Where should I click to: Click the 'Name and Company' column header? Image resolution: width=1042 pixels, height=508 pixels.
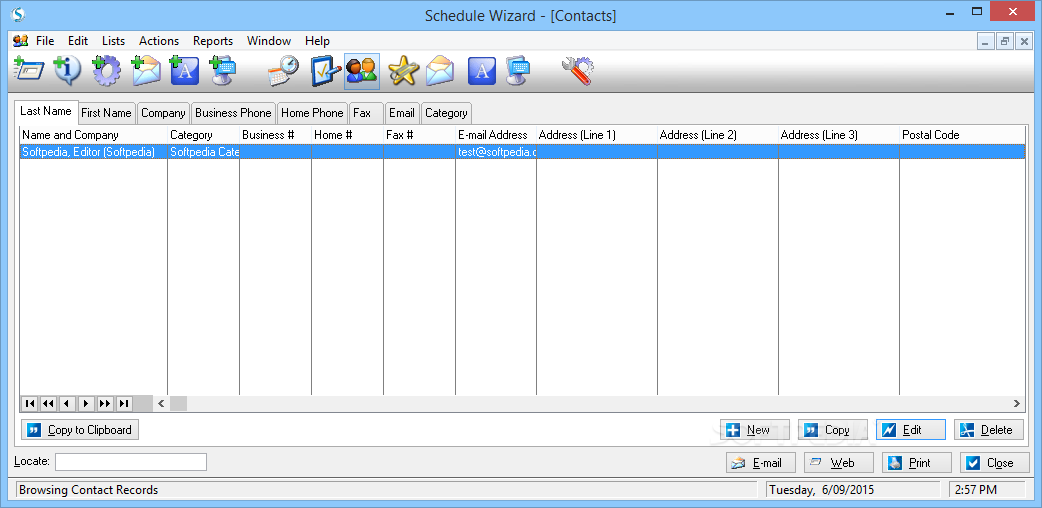[x=93, y=135]
